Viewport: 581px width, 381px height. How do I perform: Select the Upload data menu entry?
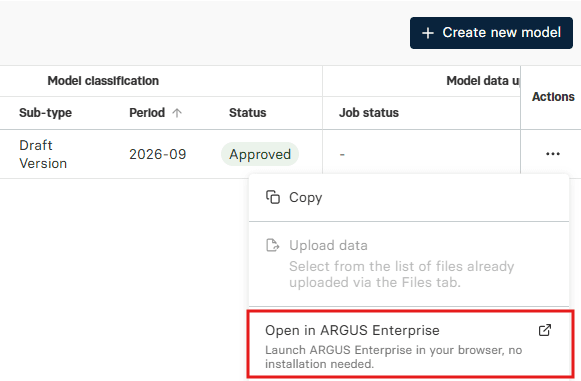(x=409, y=264)
